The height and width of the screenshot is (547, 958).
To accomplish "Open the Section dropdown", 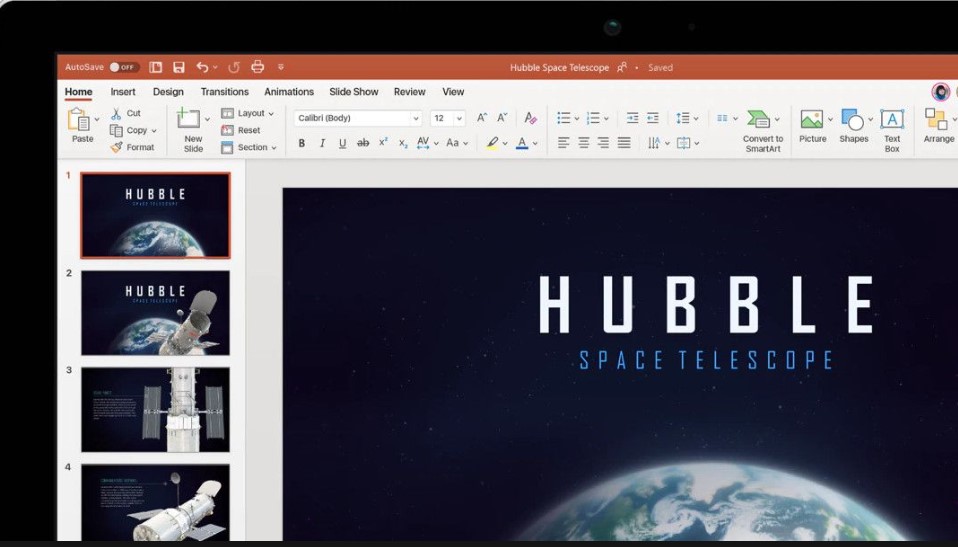I will pyautogui.click(x=249, y=147).
